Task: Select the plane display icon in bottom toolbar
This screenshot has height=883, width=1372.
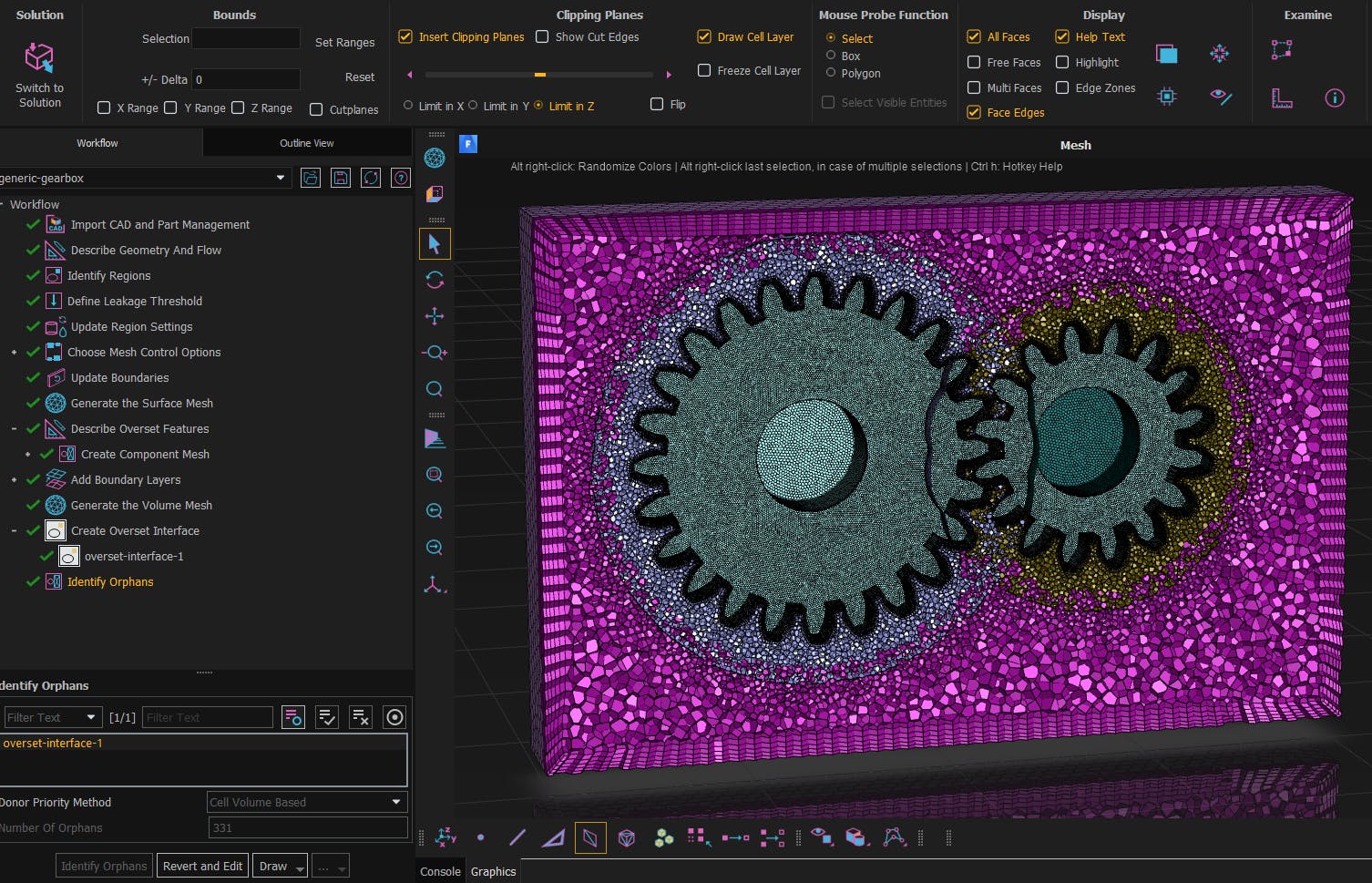Action: point(590,837)
